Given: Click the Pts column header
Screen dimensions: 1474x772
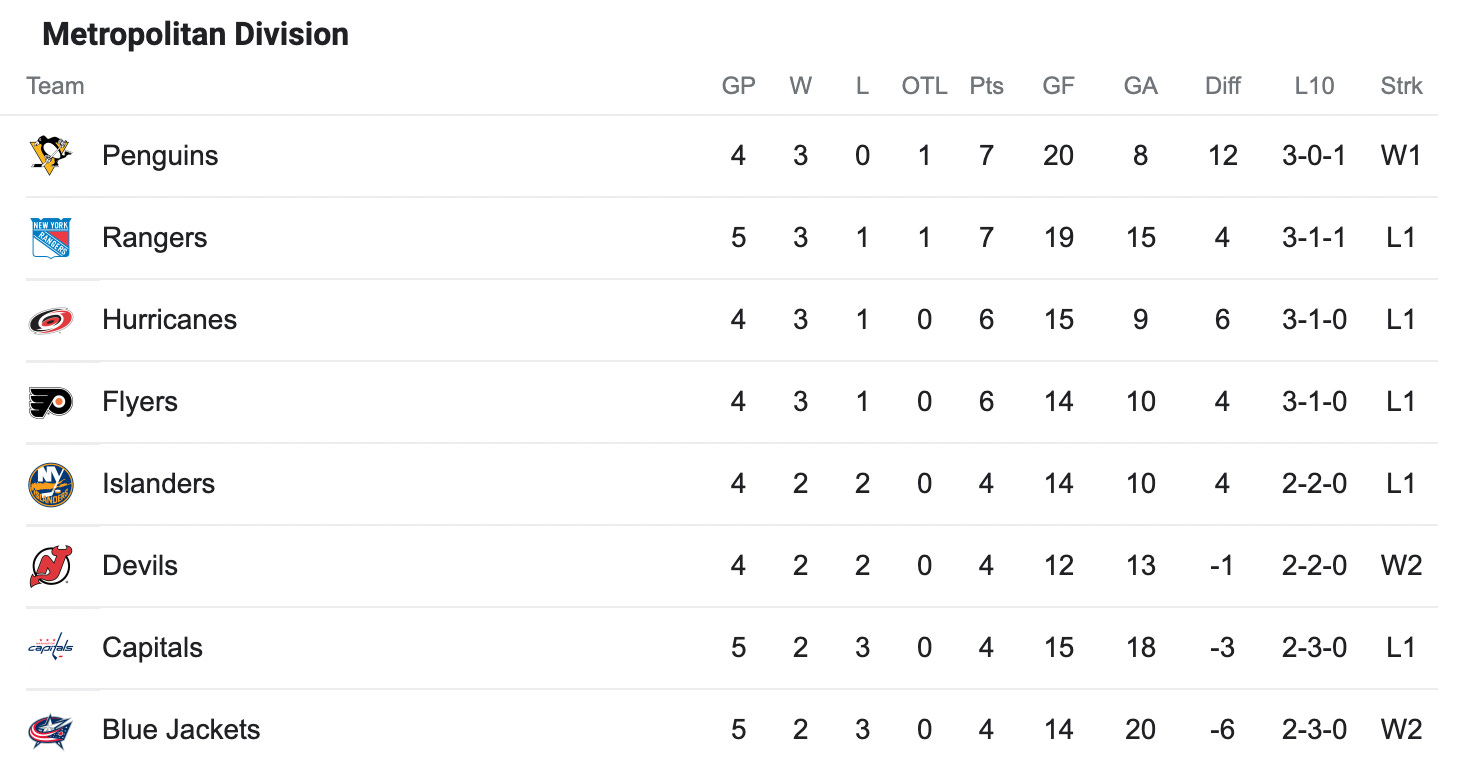Looking at the screenshot, I should coord(987,86).
